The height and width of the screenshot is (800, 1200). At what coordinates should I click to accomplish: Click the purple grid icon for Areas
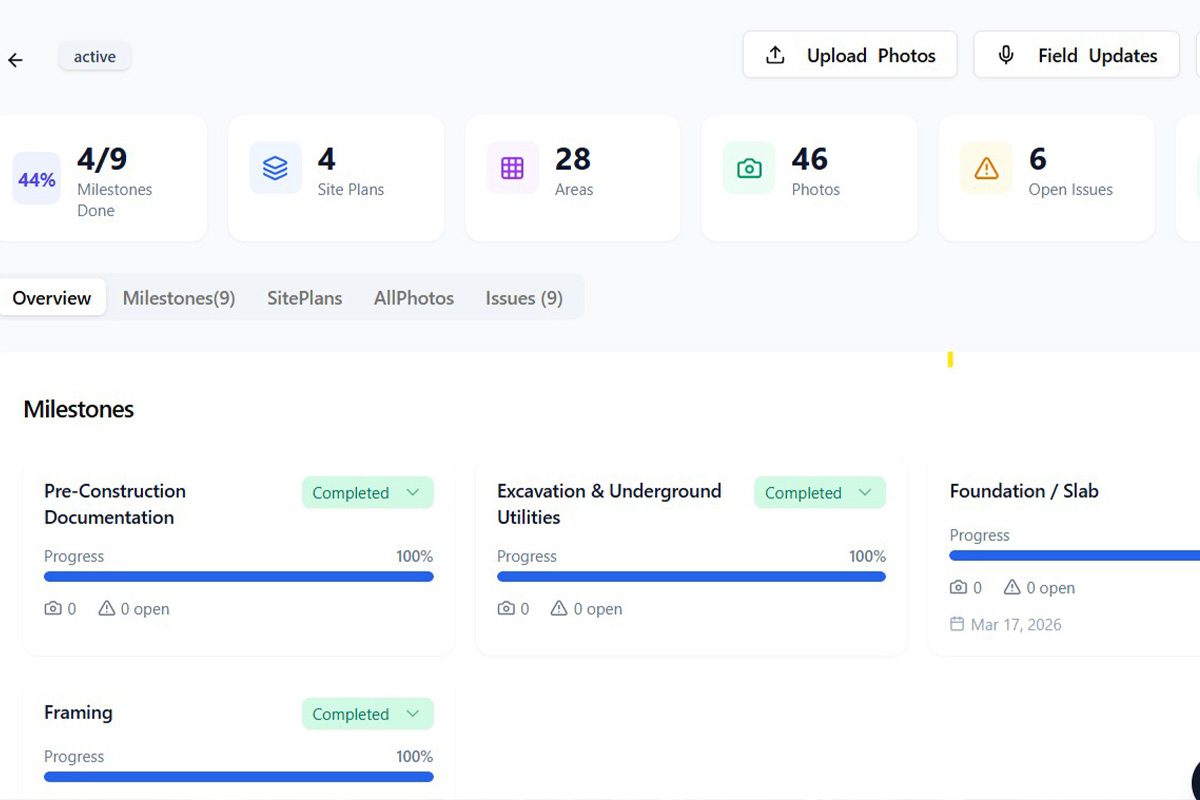(512, 168)
